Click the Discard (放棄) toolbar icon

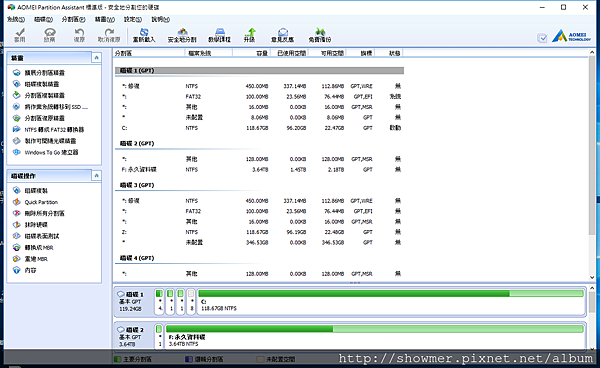[x=49, y=35]
